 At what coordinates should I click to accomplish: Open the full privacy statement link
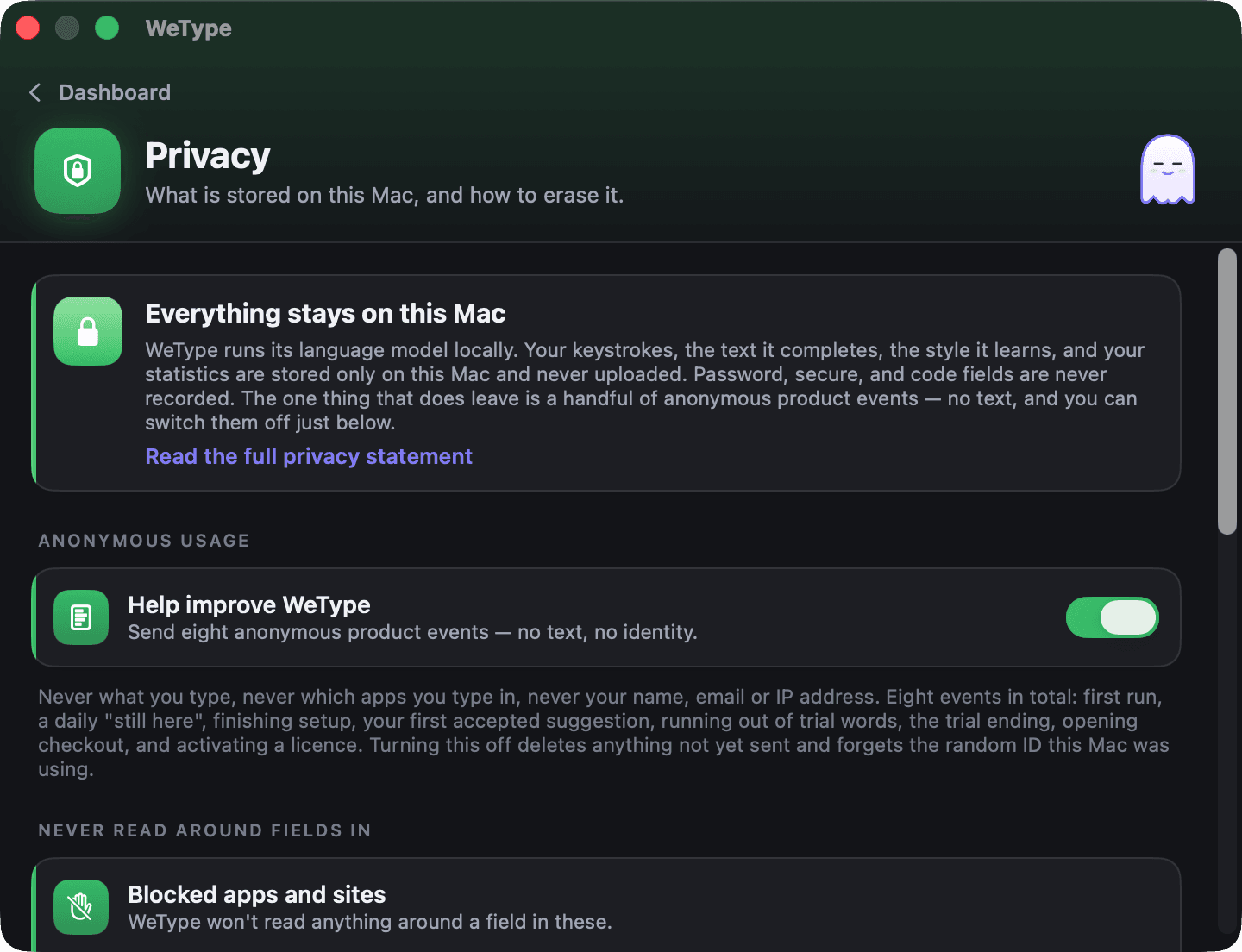(309, 456)
